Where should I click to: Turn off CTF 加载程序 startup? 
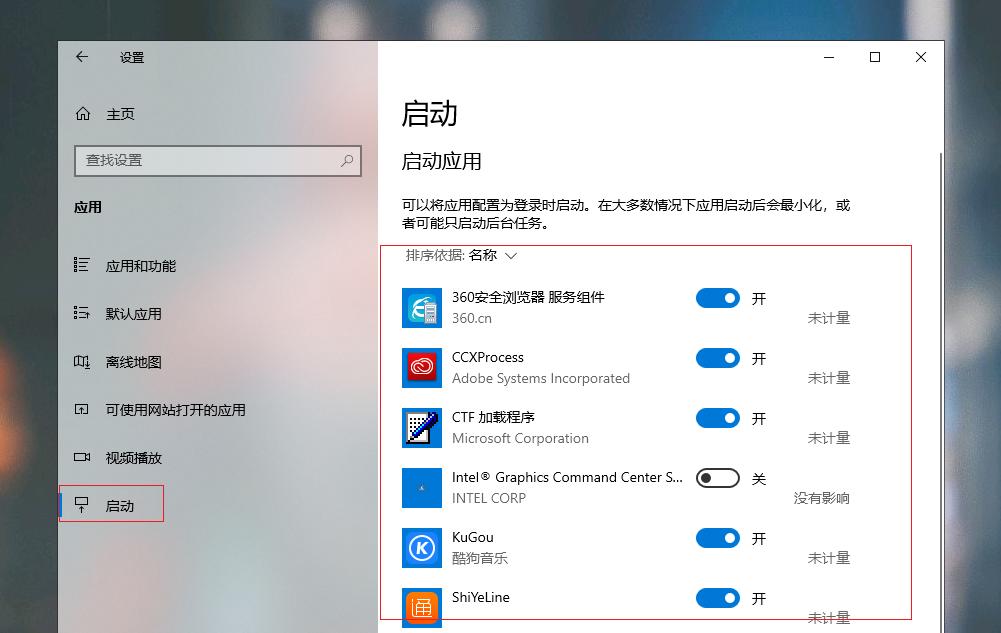click(x=717, y=418)
